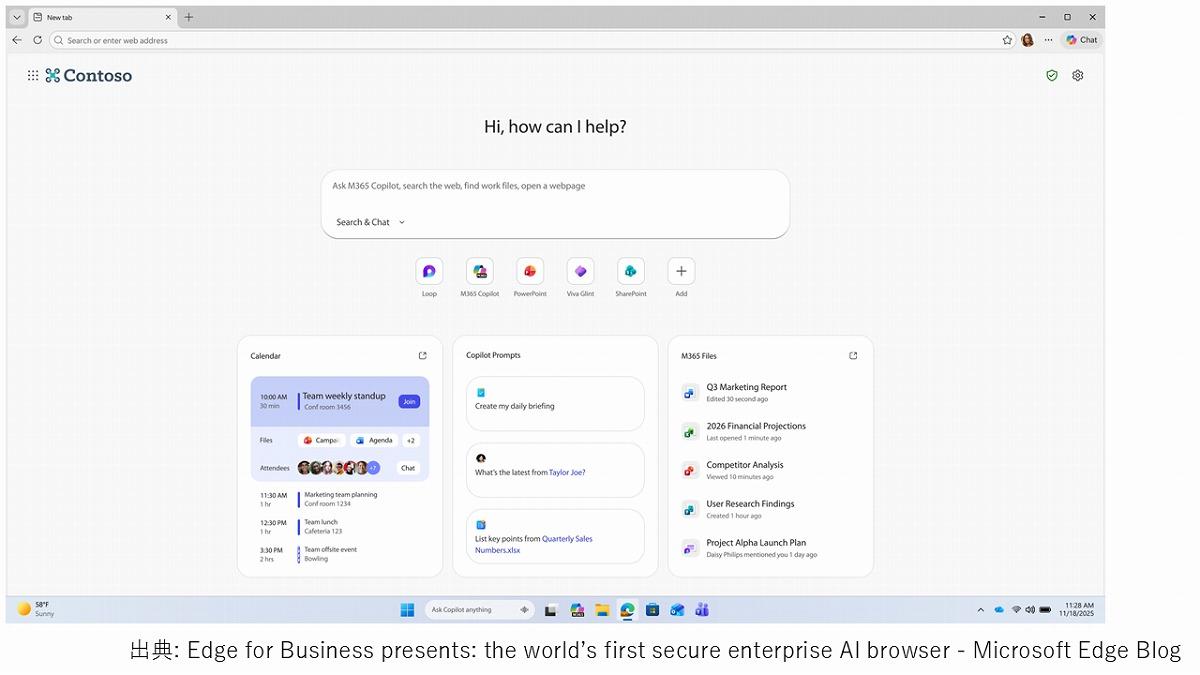
Task: Join the Team weekly standup meeting
Action: point(408,401)
